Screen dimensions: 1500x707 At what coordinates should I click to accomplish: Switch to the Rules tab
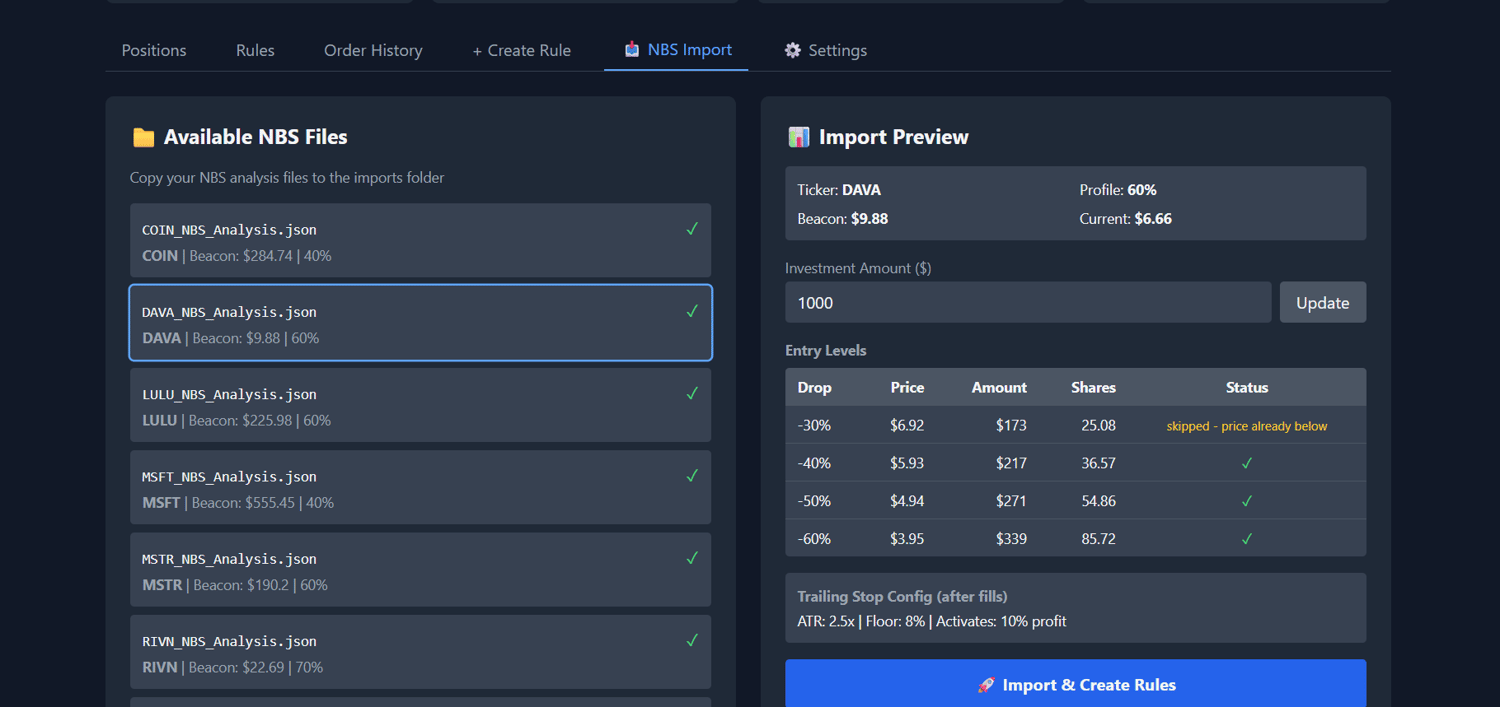tap(255, 50)
